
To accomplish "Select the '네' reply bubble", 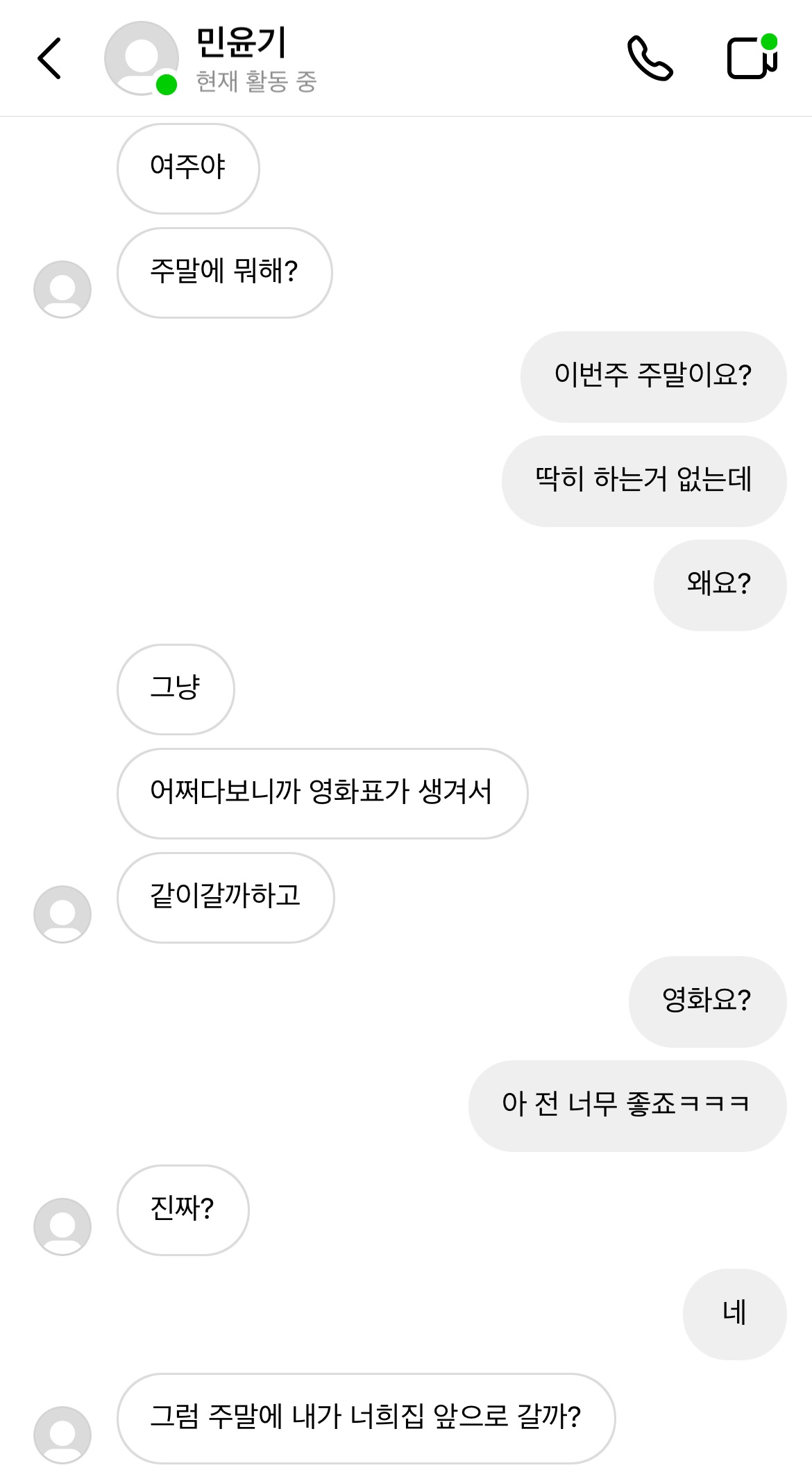I will pos(734,1314).
